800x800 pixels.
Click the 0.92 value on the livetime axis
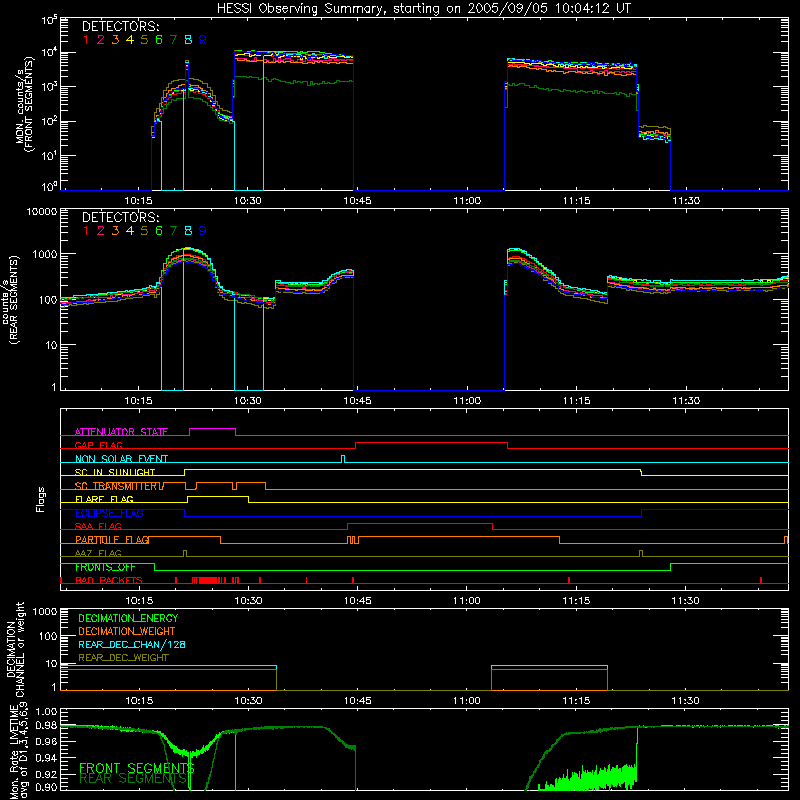(x=46, y=774)
